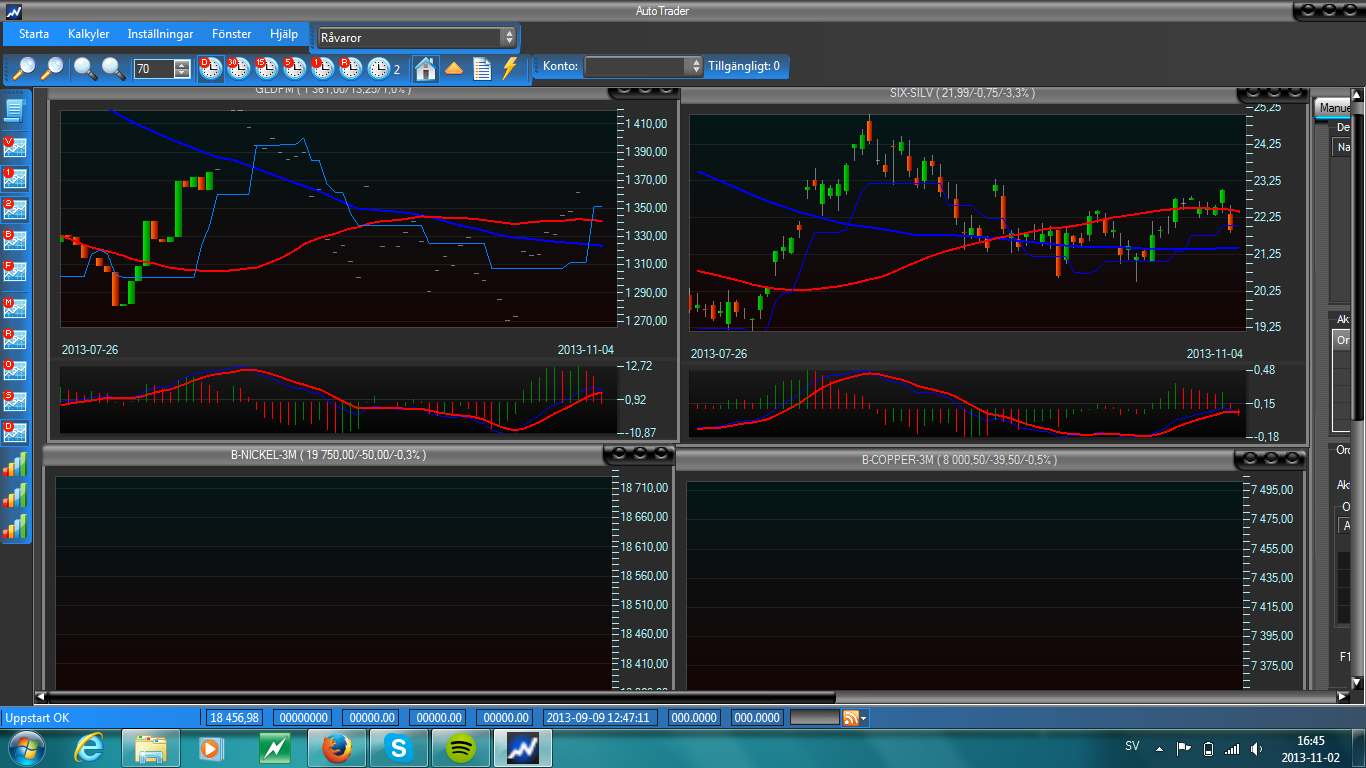The width and height of the screenshot is (1366, 768).
Task: Click the yellow lightning bolt icon
Action: [510, 68]
